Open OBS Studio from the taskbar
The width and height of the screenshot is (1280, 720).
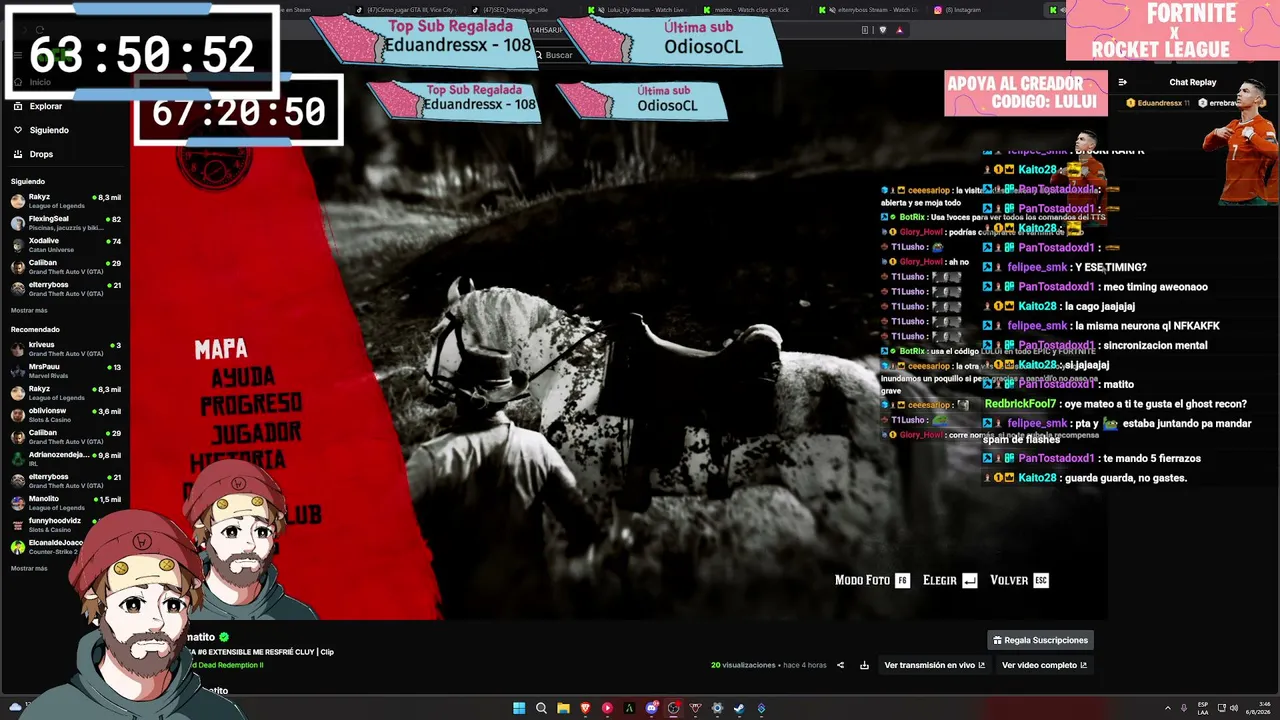point(673,708)
